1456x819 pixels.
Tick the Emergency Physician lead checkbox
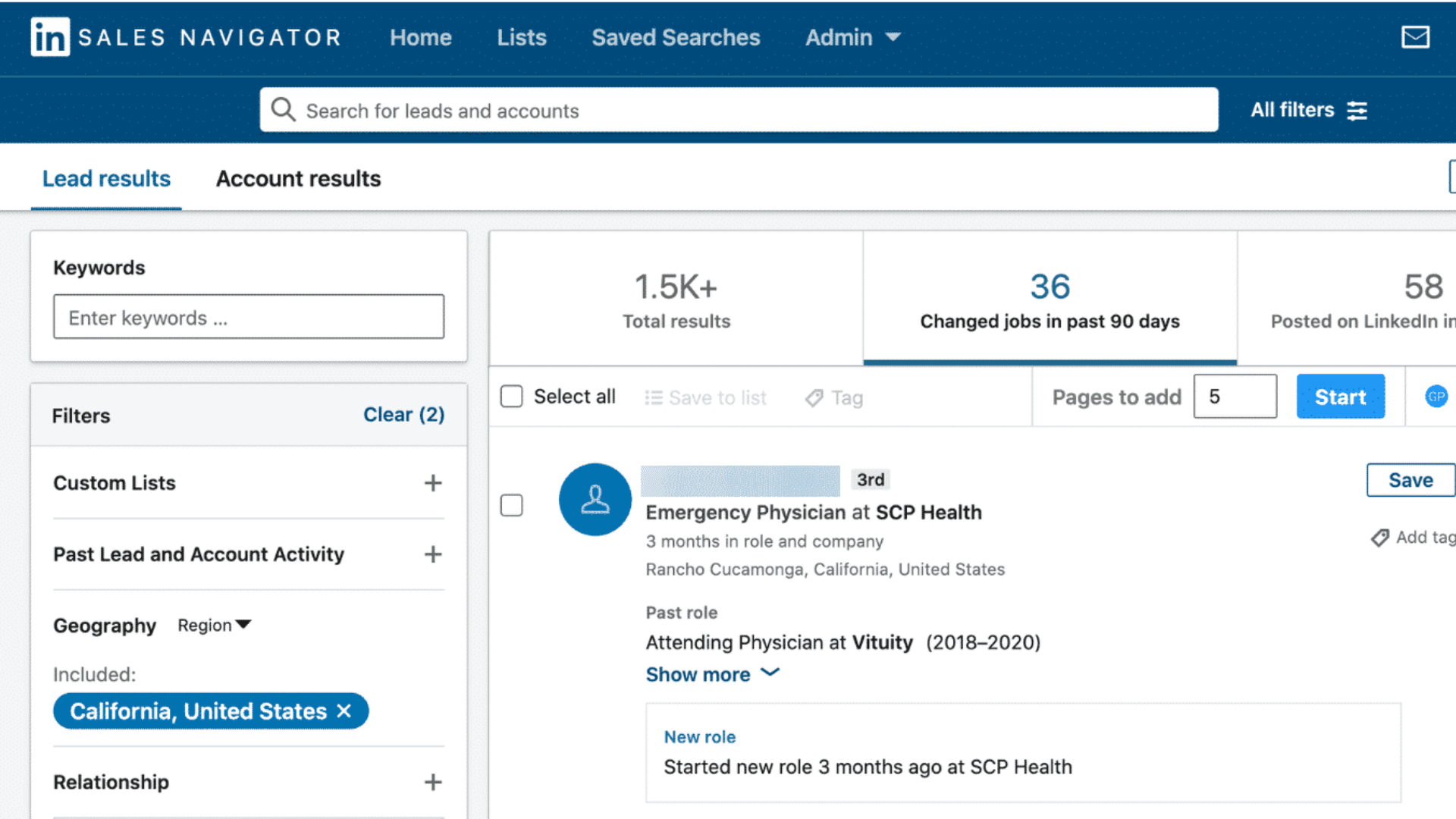pos(512,505)
